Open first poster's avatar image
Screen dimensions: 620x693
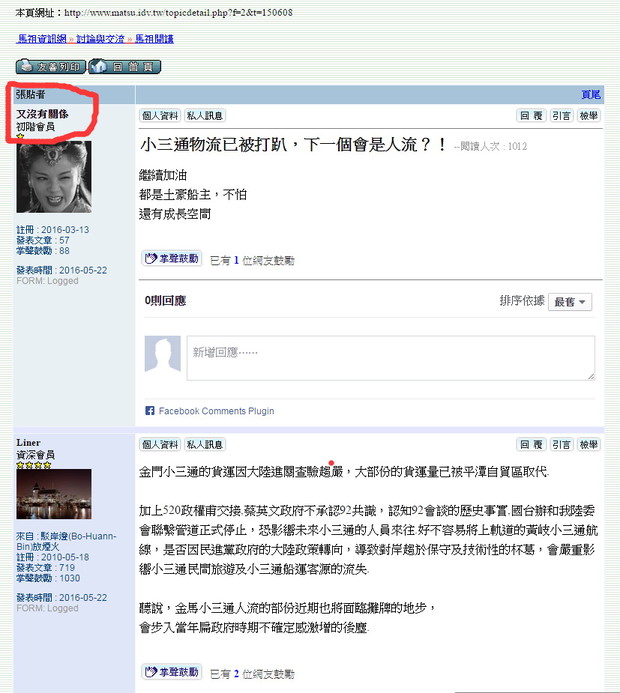click(x=54, y=177)
